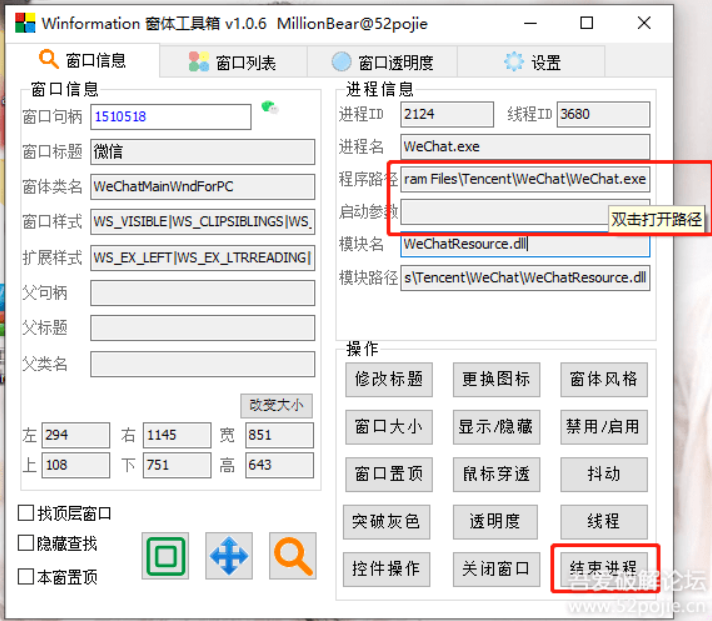
Task: Check the 本窗置顶 option
Action: (x=25, y=577)
